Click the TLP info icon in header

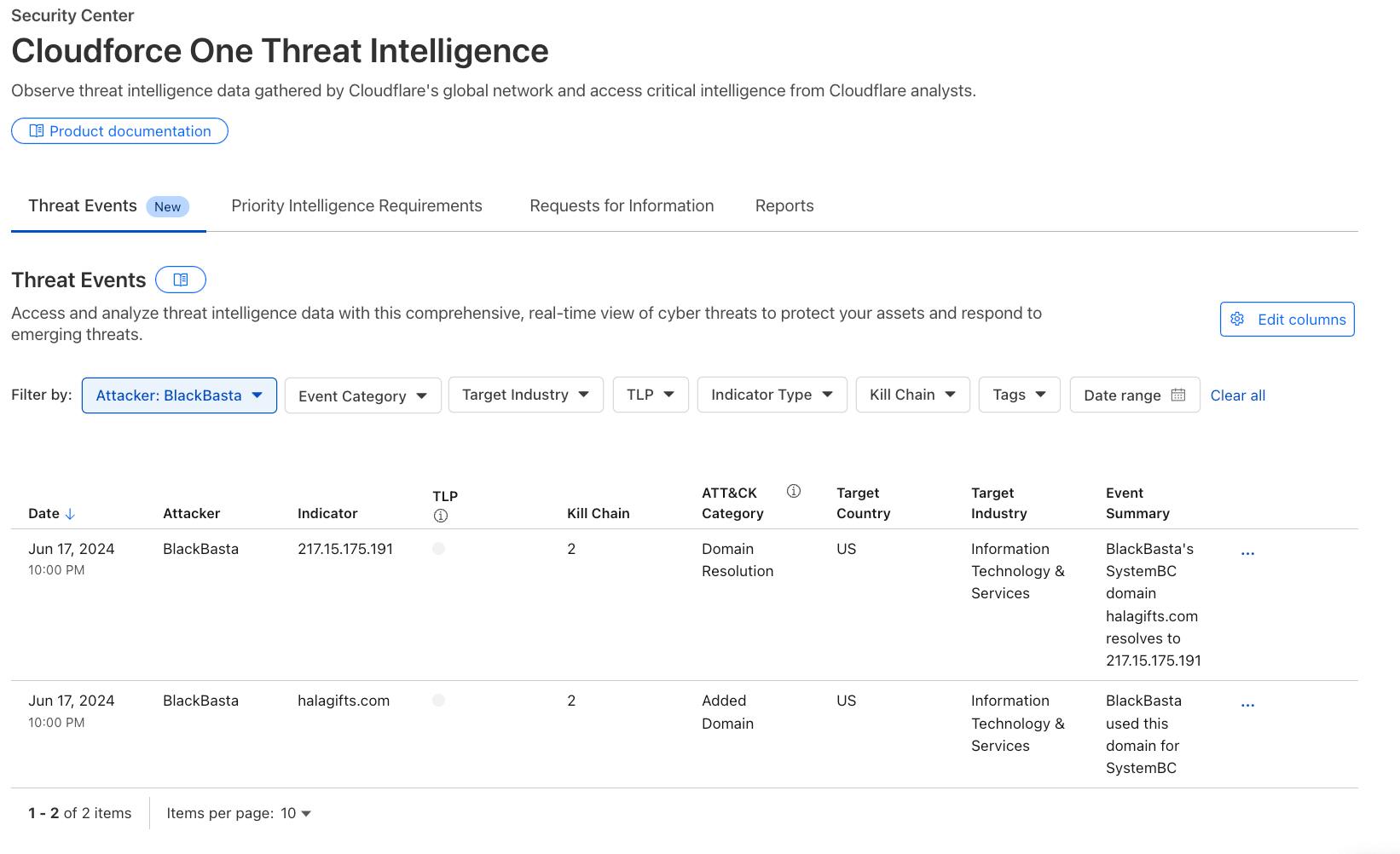pyautogui.click(x=441, y=516)
